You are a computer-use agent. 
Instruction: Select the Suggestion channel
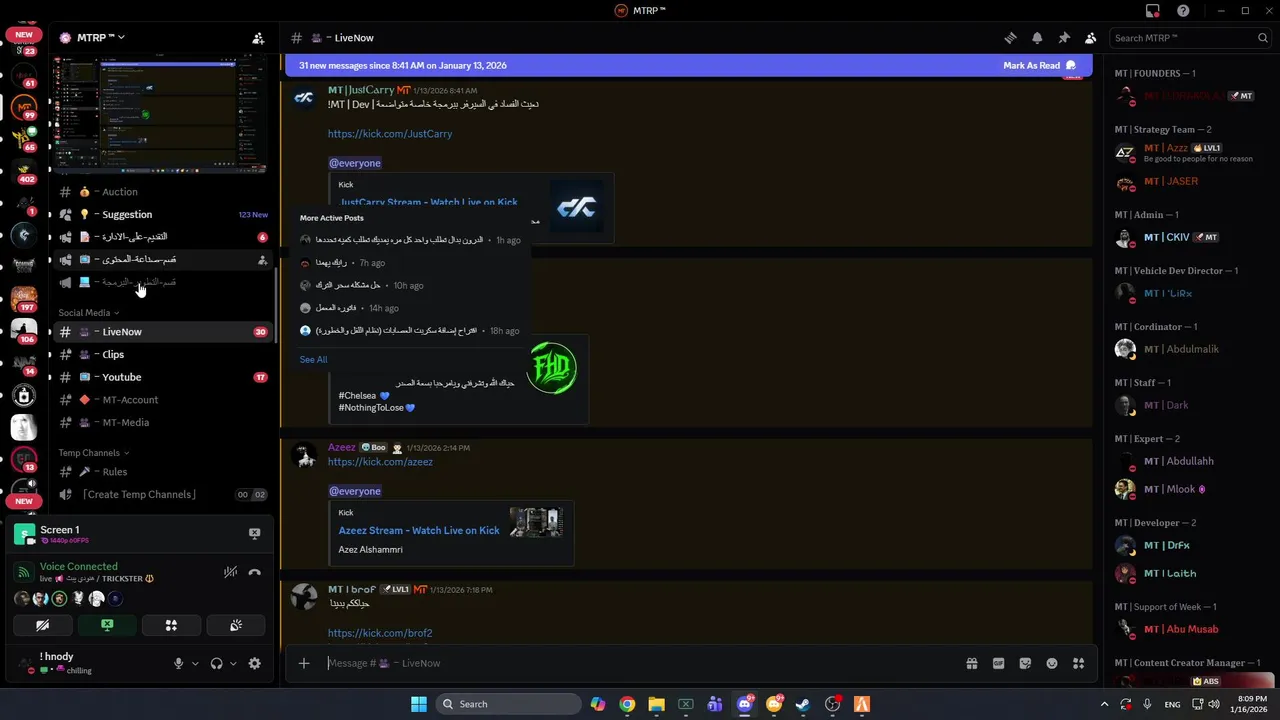tap(163, 214)
